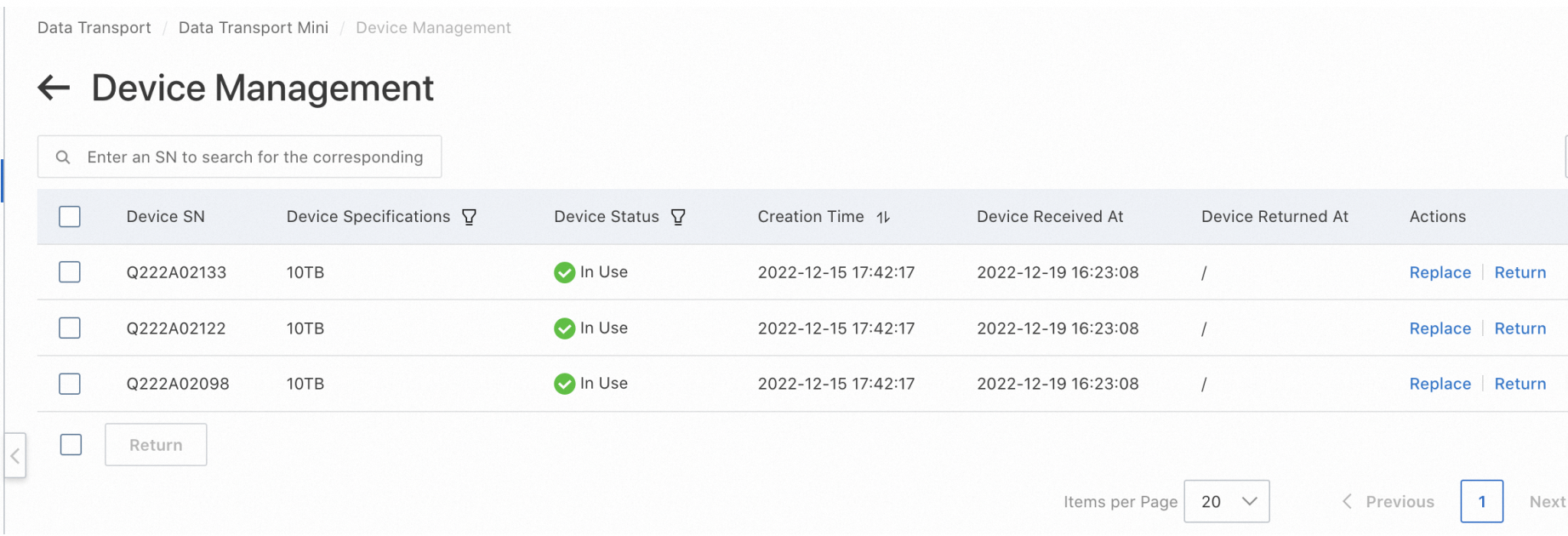Click the SN search input field
Image resolution: width=1568 pixels, height=536 pixels.
tap(255, 157)
